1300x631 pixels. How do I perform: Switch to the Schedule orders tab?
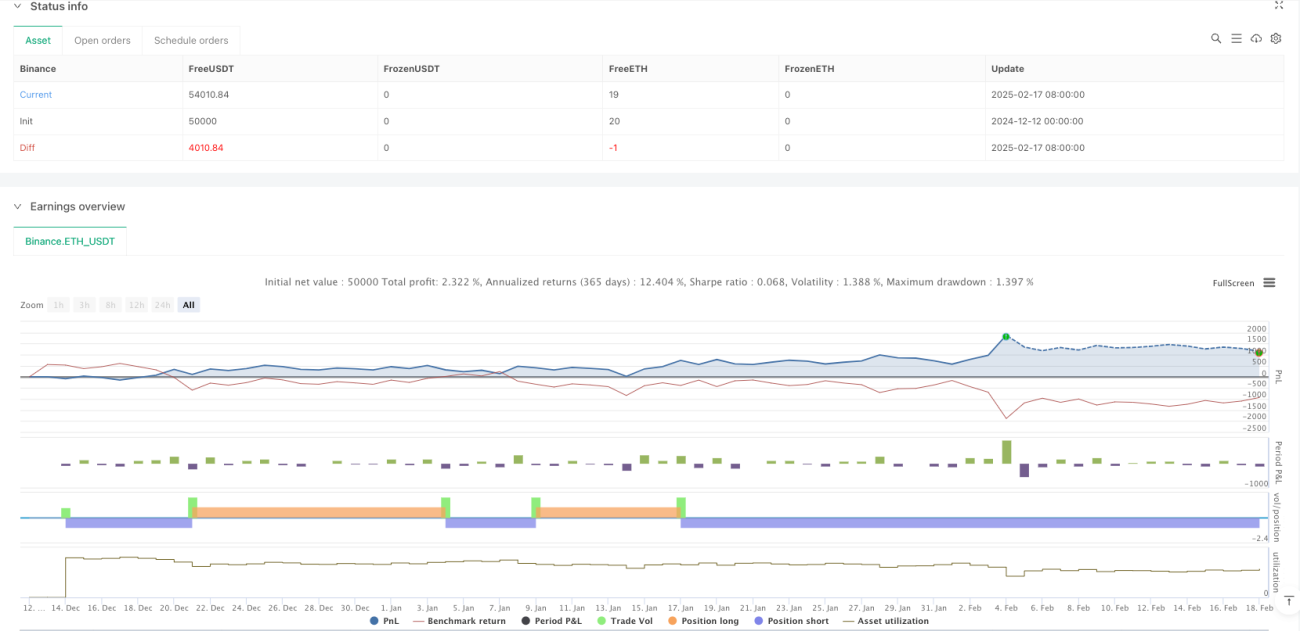click(x=190, y=41)
